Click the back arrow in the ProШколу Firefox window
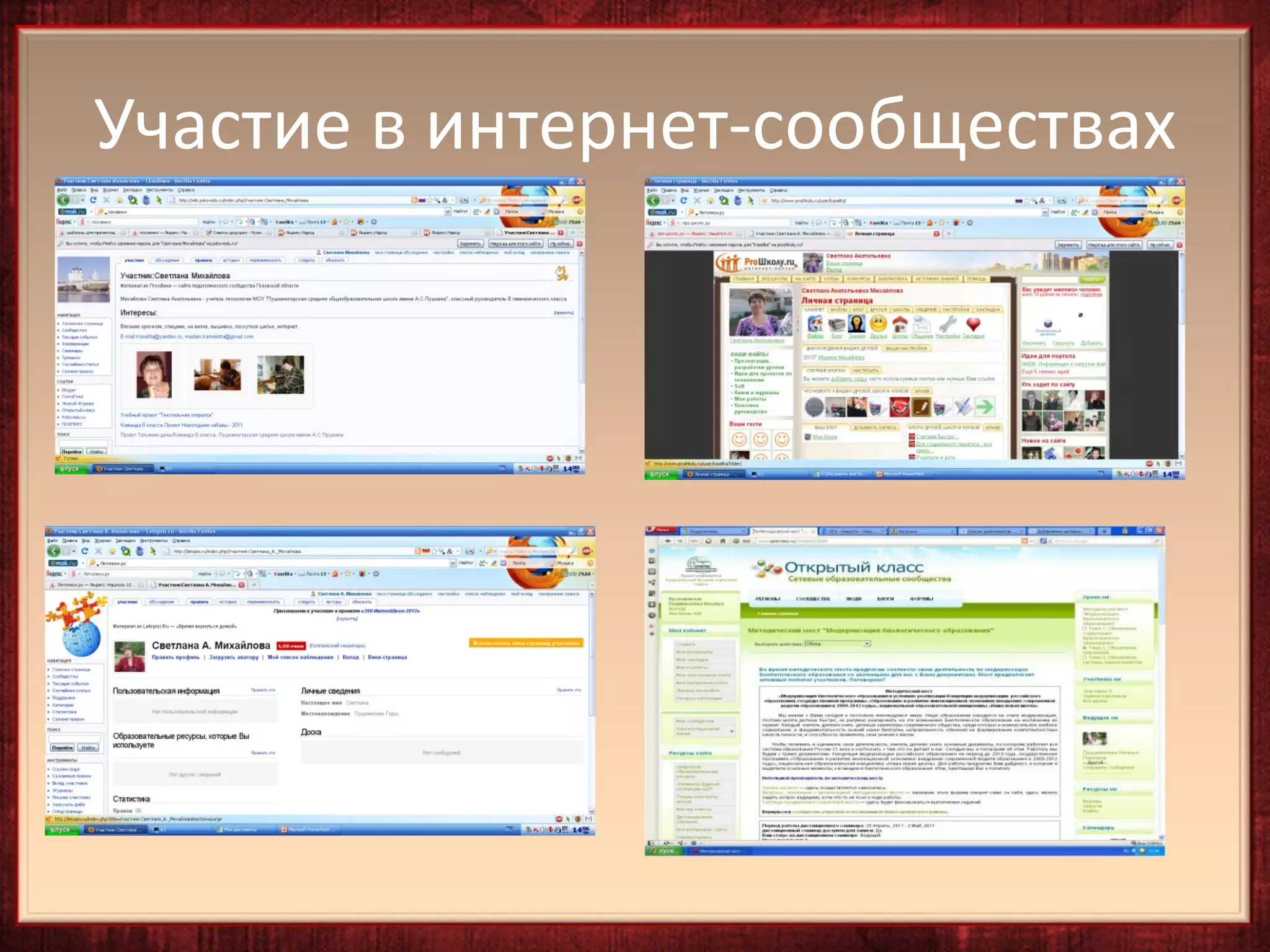 tap(653, 200)
